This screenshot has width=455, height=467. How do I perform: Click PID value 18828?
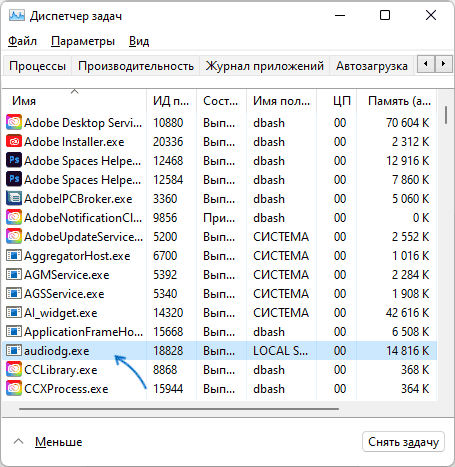[168, 351]
